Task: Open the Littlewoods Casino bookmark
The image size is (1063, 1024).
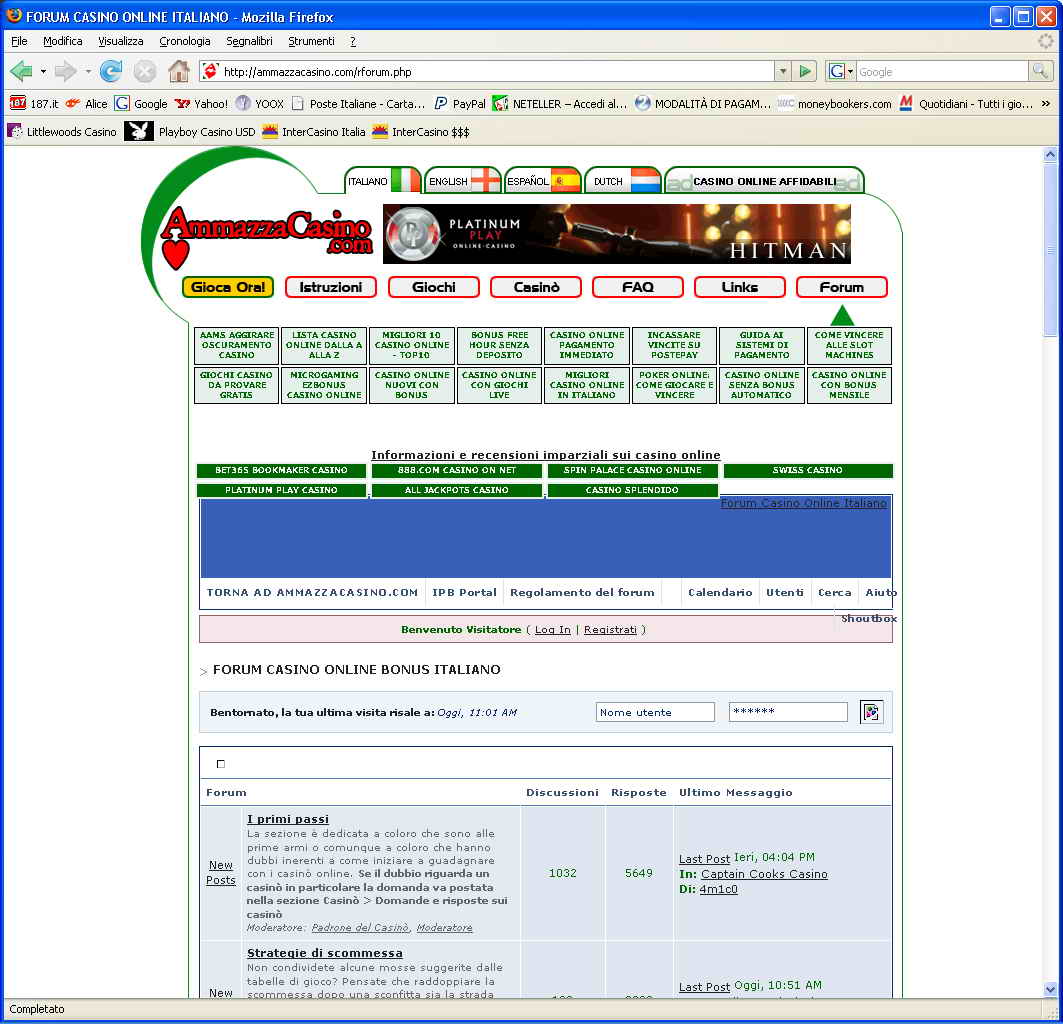Action: [x=62, y=132]
